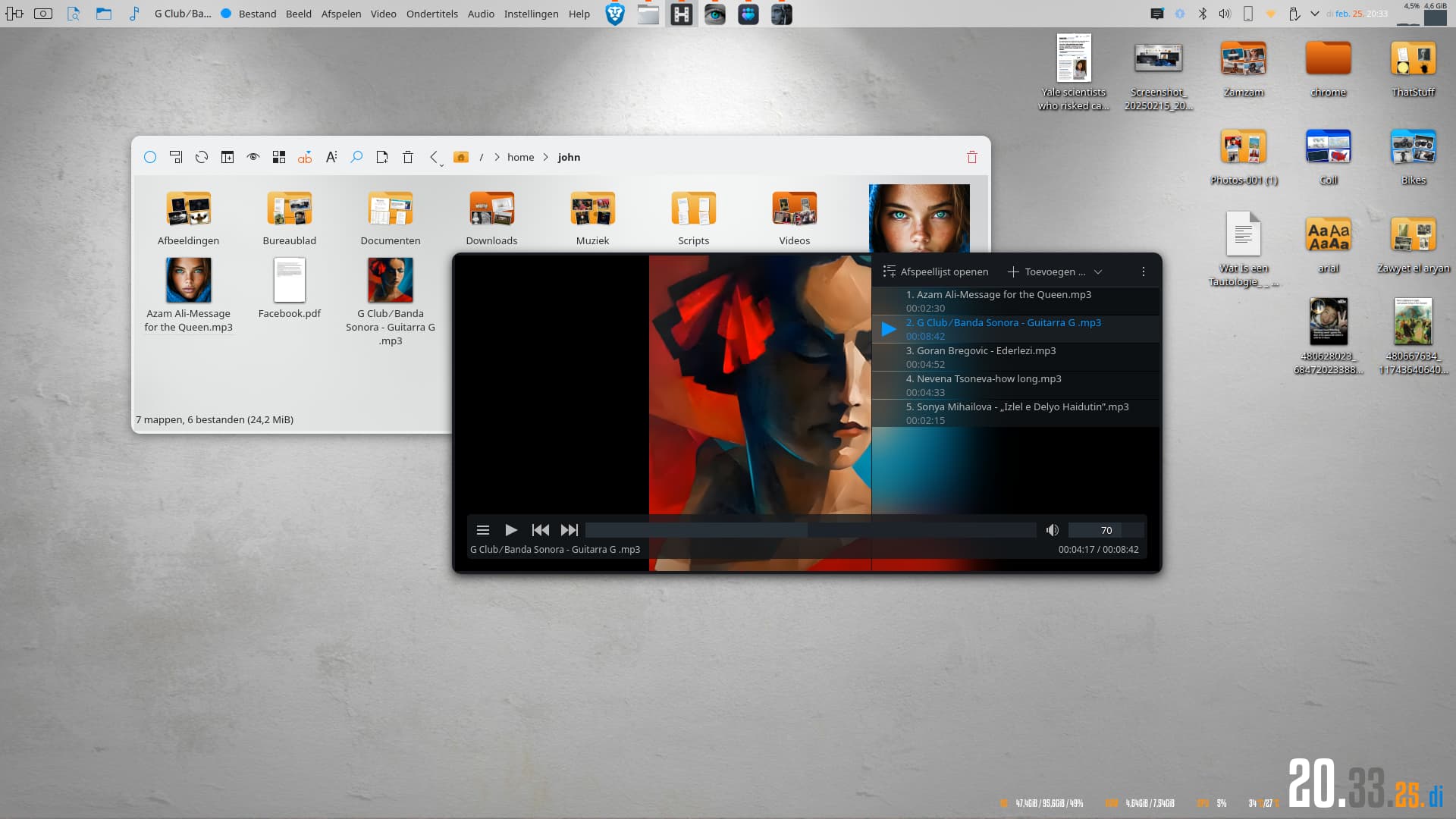Click the orange home folder icon in breadcrumb

[461, 157]
